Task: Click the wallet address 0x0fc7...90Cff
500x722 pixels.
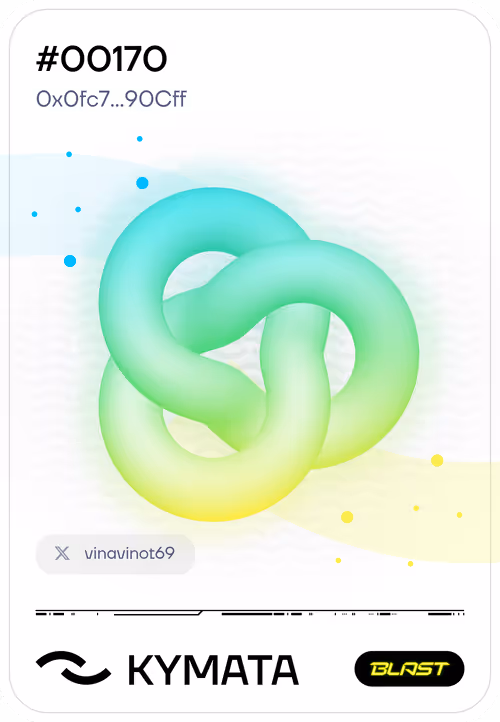Action: pos(111,99)
